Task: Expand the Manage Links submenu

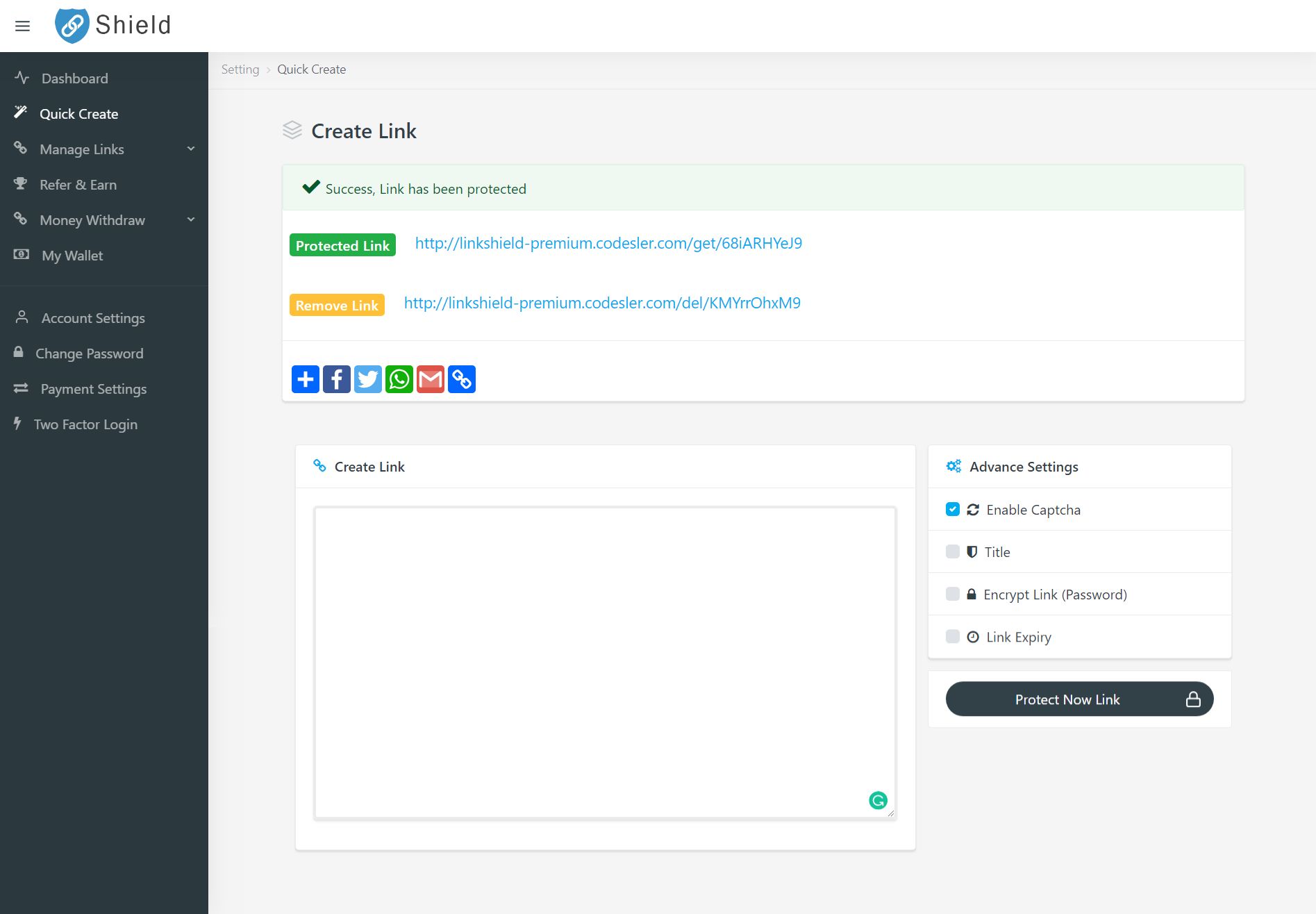Action: click(104, 149)
